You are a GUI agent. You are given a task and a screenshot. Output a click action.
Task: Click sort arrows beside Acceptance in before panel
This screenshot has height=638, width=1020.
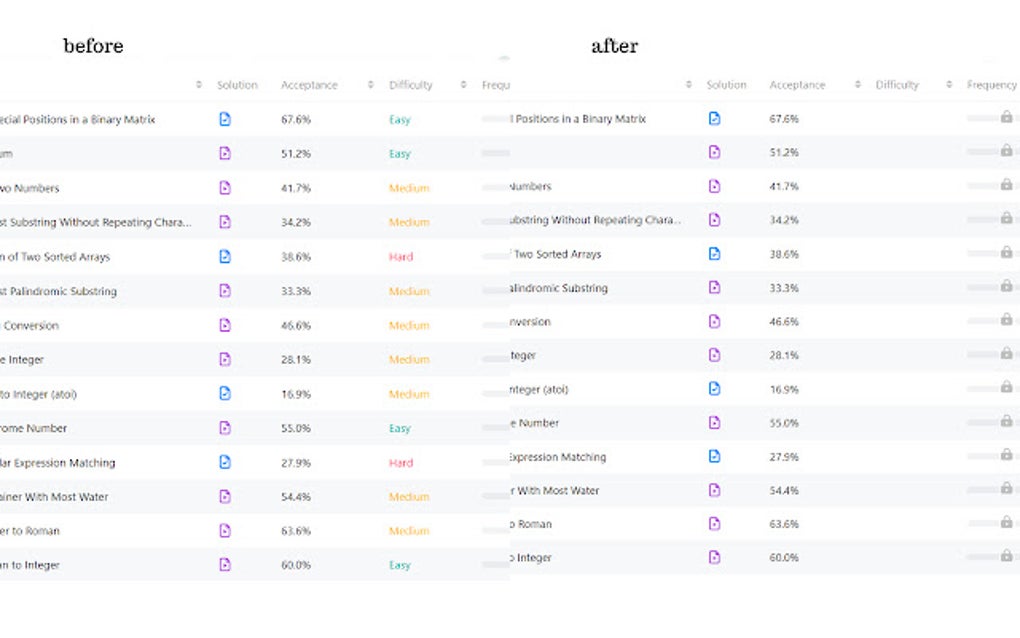[370, 85]
